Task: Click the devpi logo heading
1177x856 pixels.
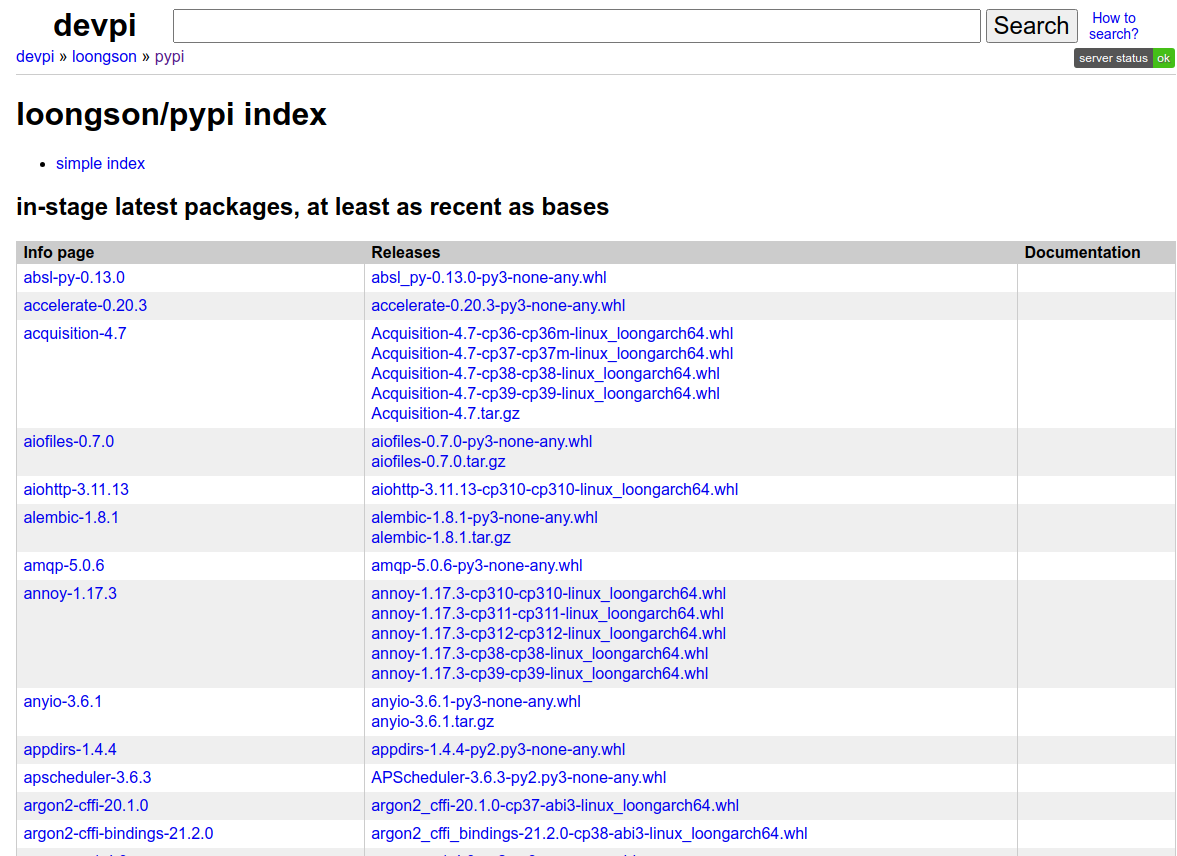Action: tap(95, 26)
